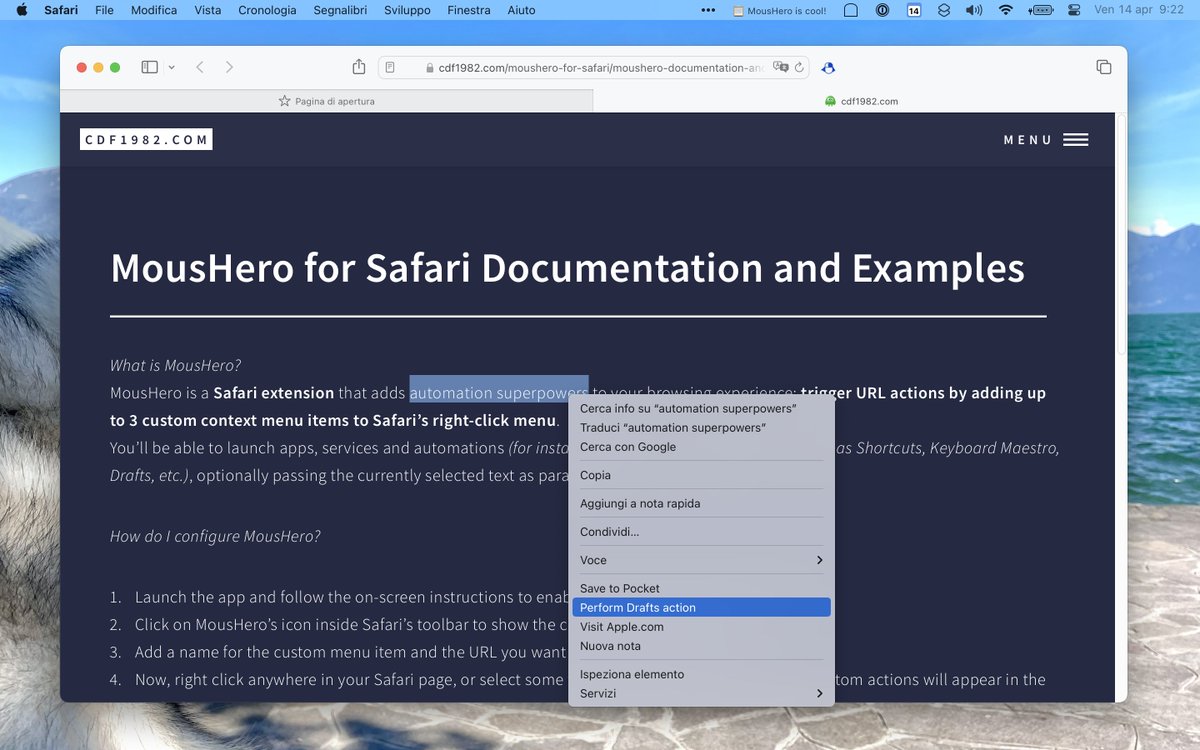This screenshot has width=1200, height=750.
Task: Click the translate icon in address bar
Action: [780, 68]
